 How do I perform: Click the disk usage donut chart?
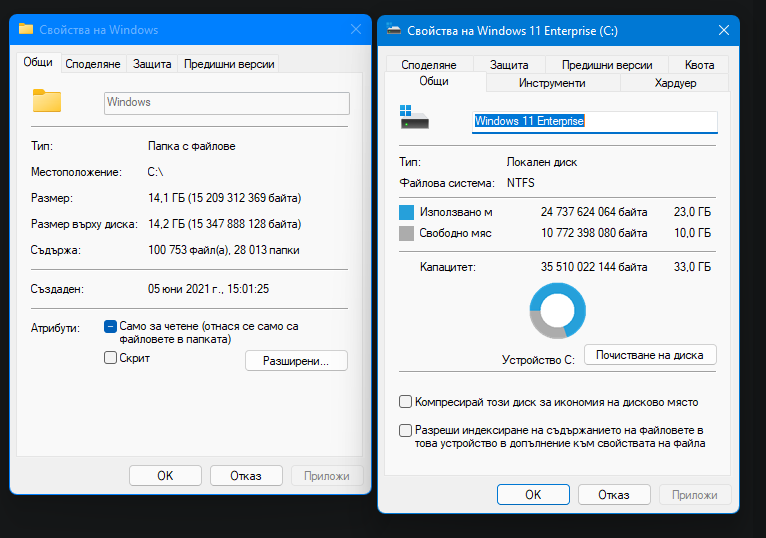click(x=557, y=311)
